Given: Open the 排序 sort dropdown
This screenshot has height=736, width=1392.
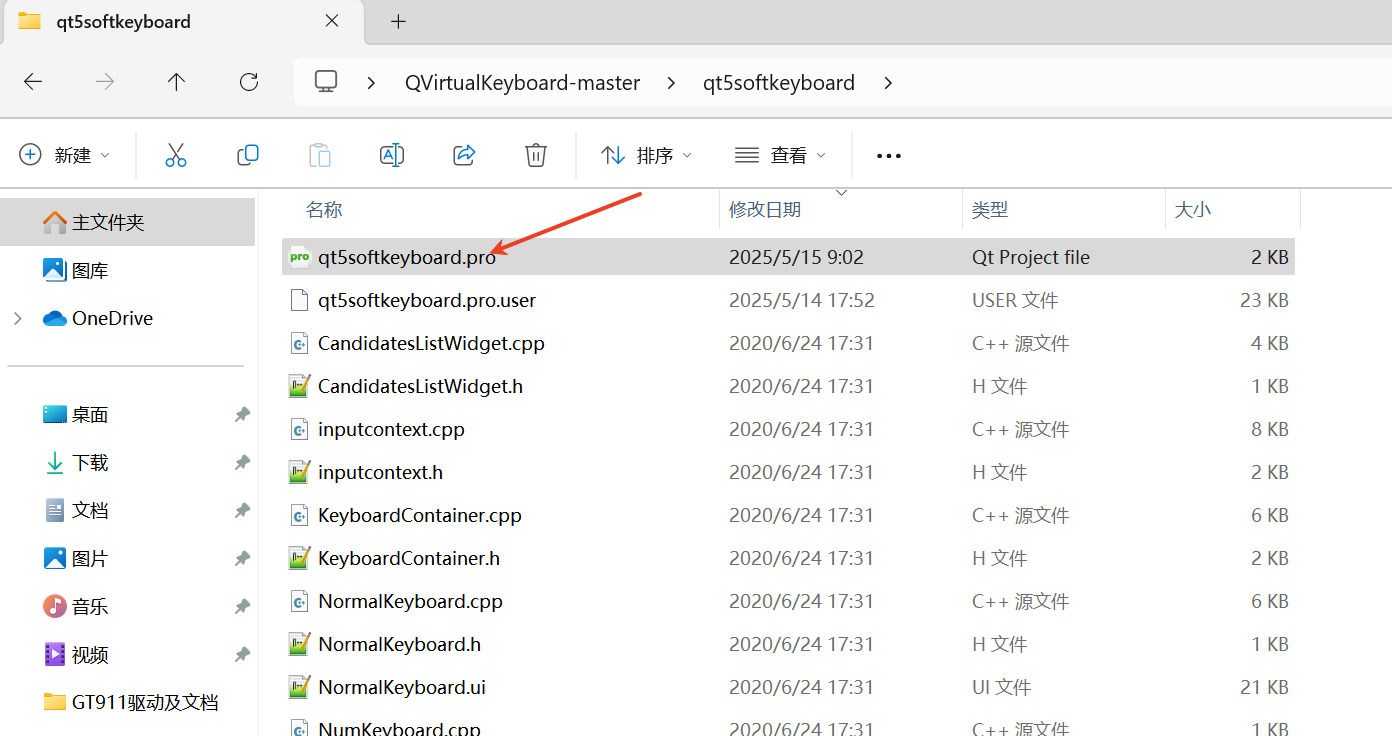Looking at the screenshot, I should [x=646, y=155].
